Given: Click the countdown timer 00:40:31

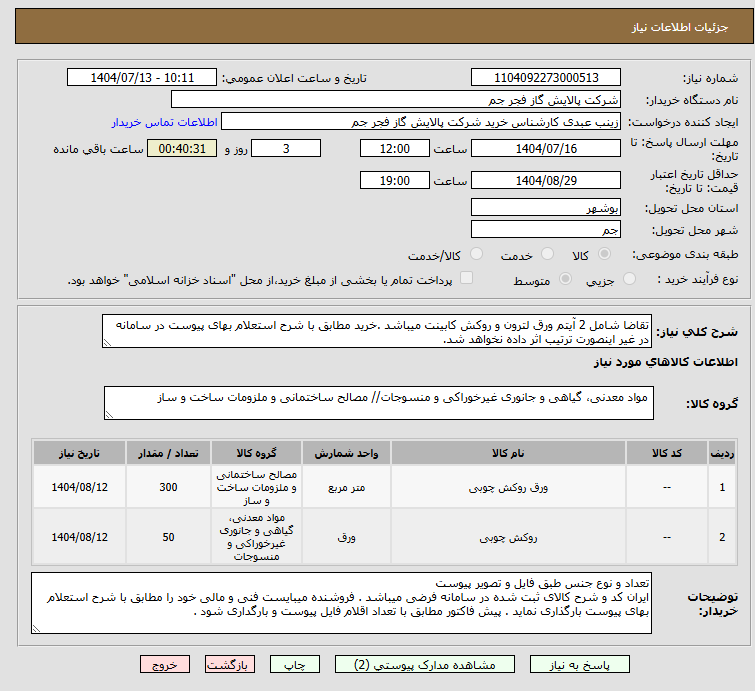Looking at the screenshot, I should [182, 148].
